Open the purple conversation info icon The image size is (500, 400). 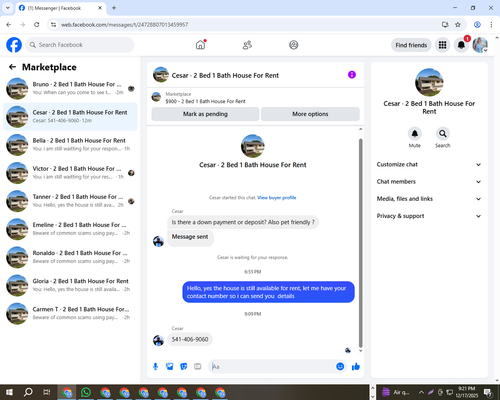click(352, 75)
